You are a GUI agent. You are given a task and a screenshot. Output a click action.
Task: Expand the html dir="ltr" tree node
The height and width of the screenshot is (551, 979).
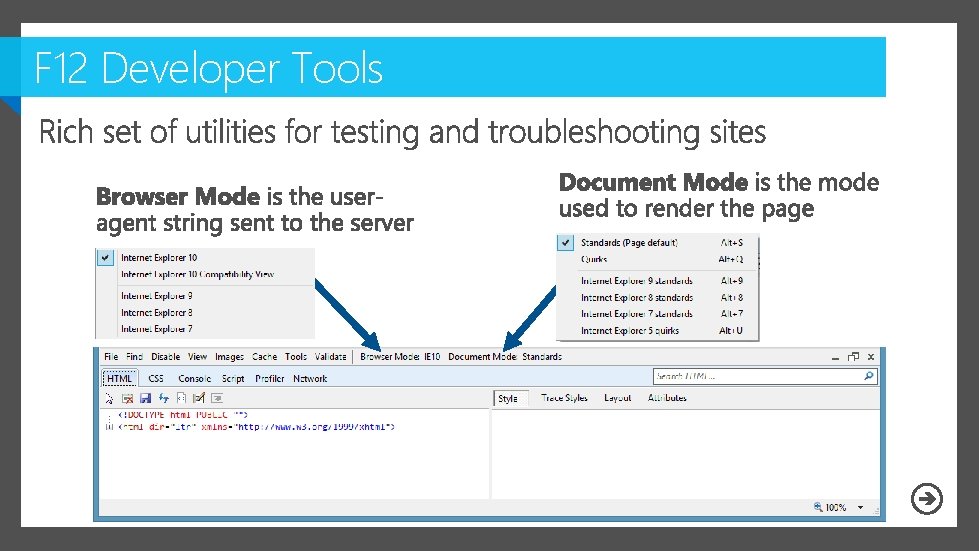pos(109,427)
